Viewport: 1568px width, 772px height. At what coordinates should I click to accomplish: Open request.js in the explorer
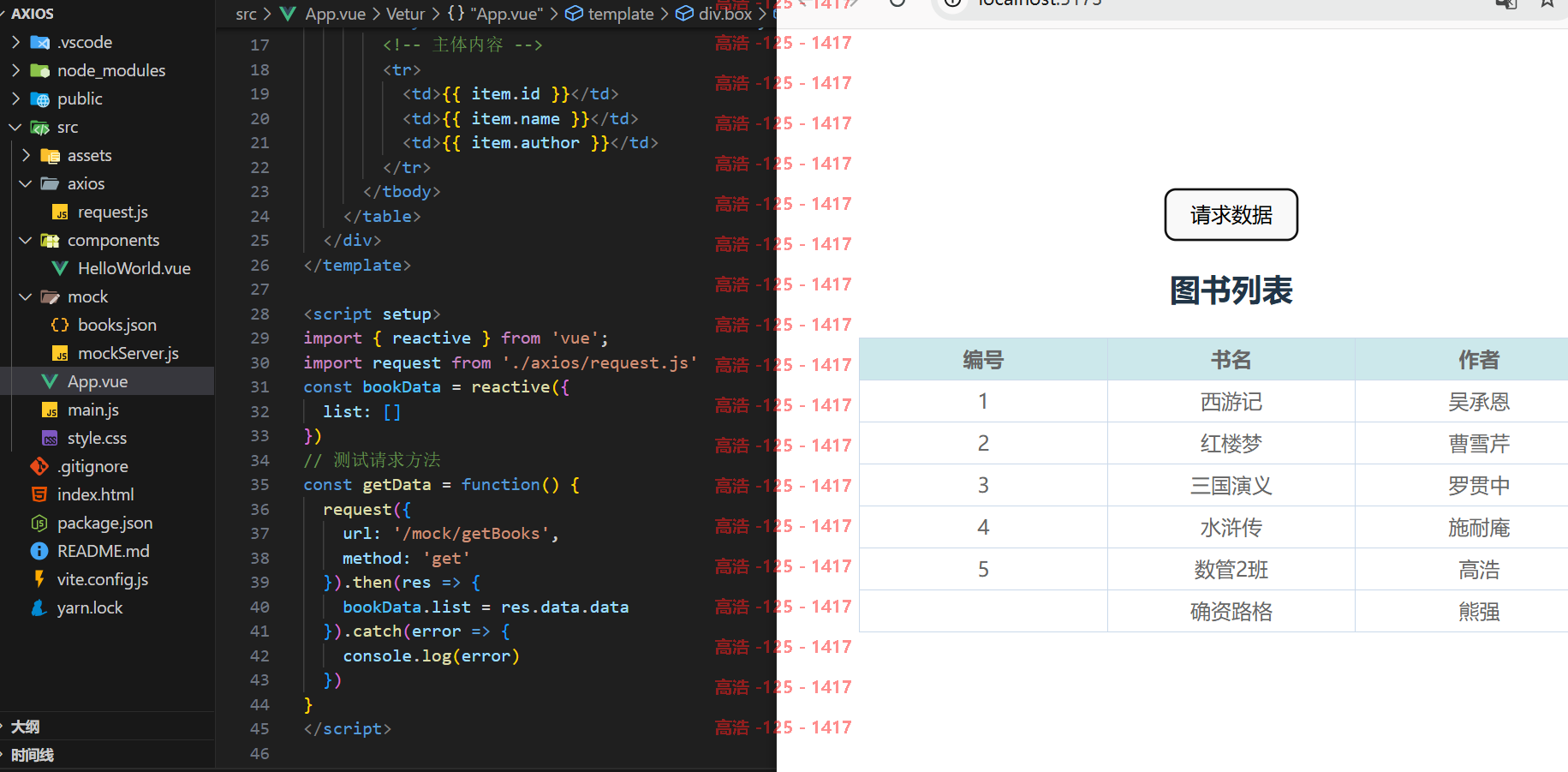[x=113, y=212]
